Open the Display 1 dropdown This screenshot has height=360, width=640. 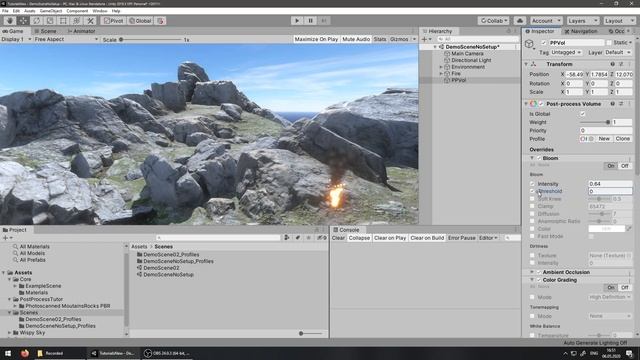[x=16, y=39]
